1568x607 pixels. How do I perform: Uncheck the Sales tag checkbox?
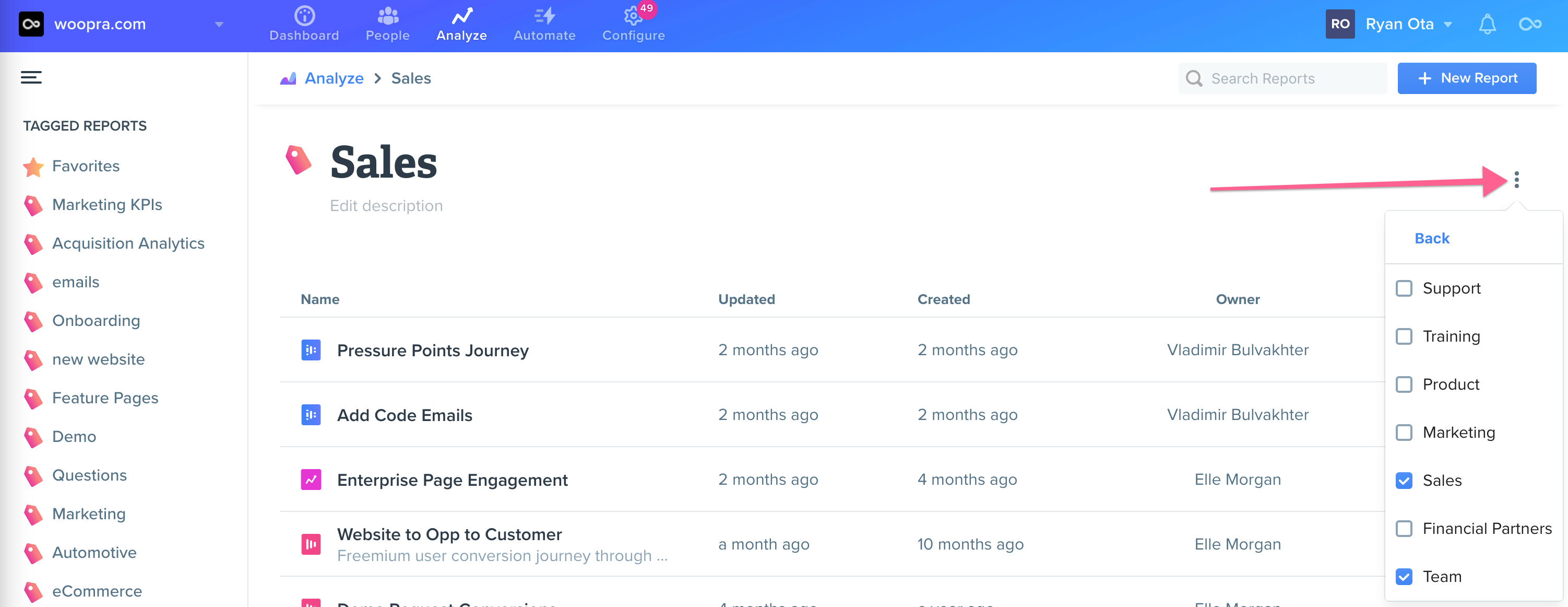[1404, 480]
